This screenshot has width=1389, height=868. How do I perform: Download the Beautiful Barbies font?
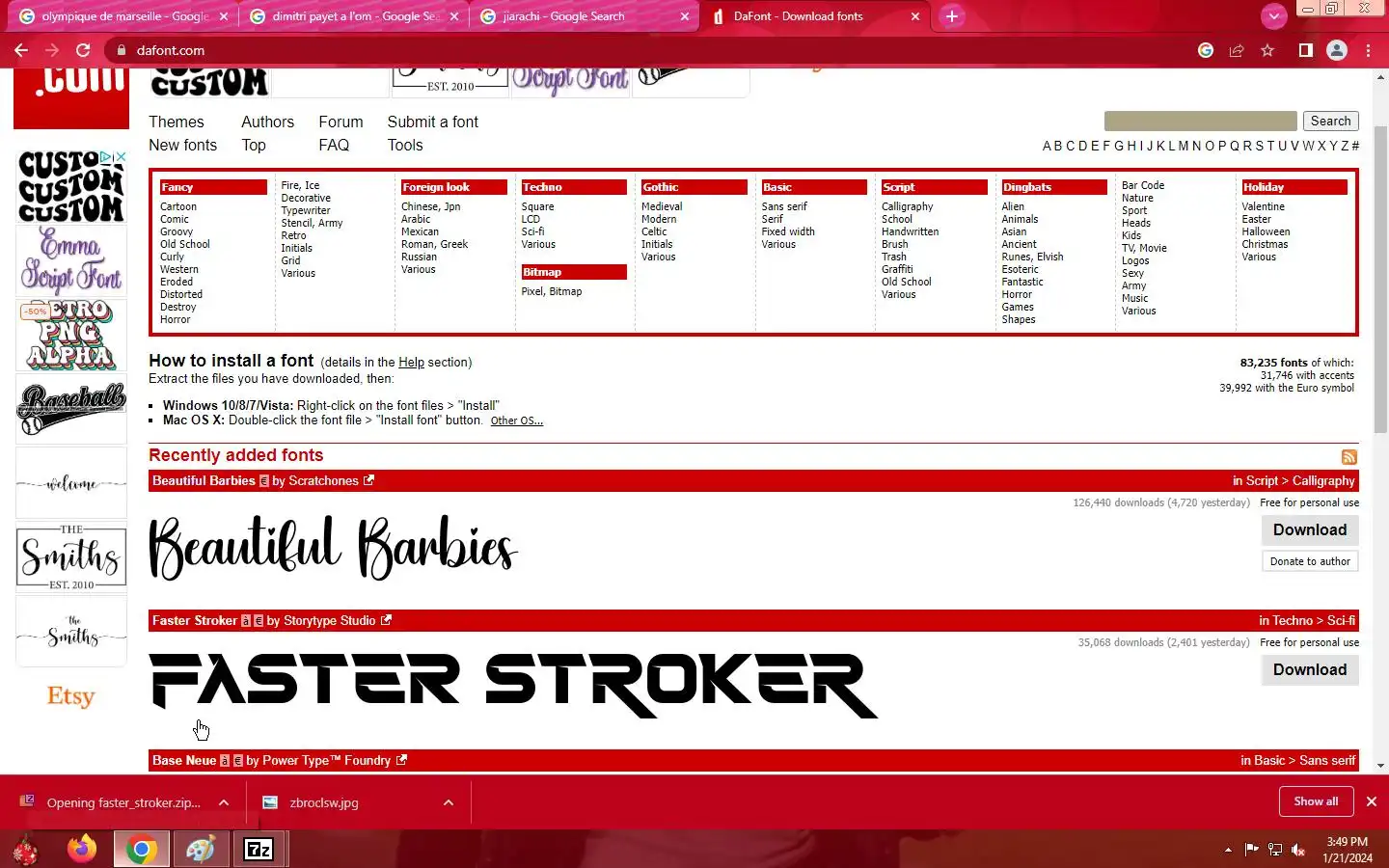[x=1310, y=529]
